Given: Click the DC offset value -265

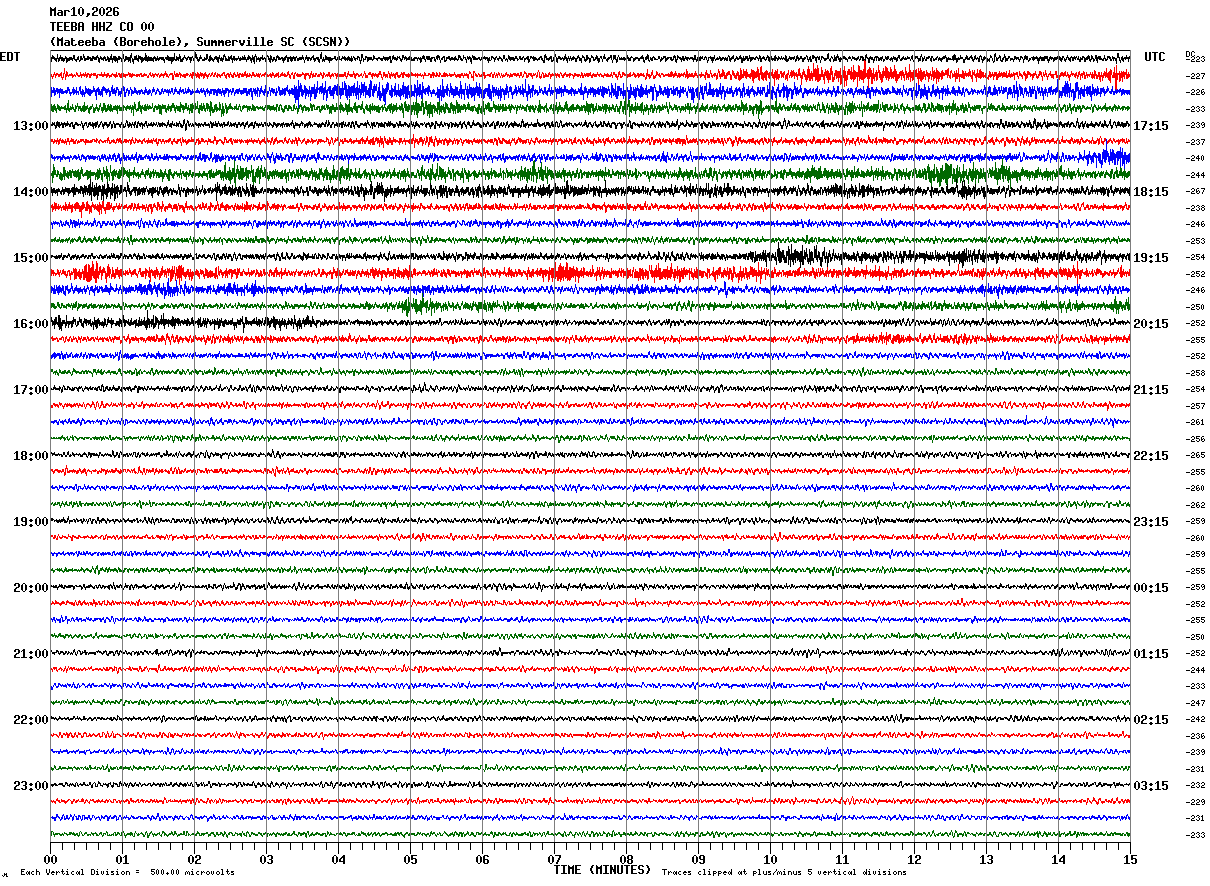Looking at the screenshot, I should tap(1195, 456).
